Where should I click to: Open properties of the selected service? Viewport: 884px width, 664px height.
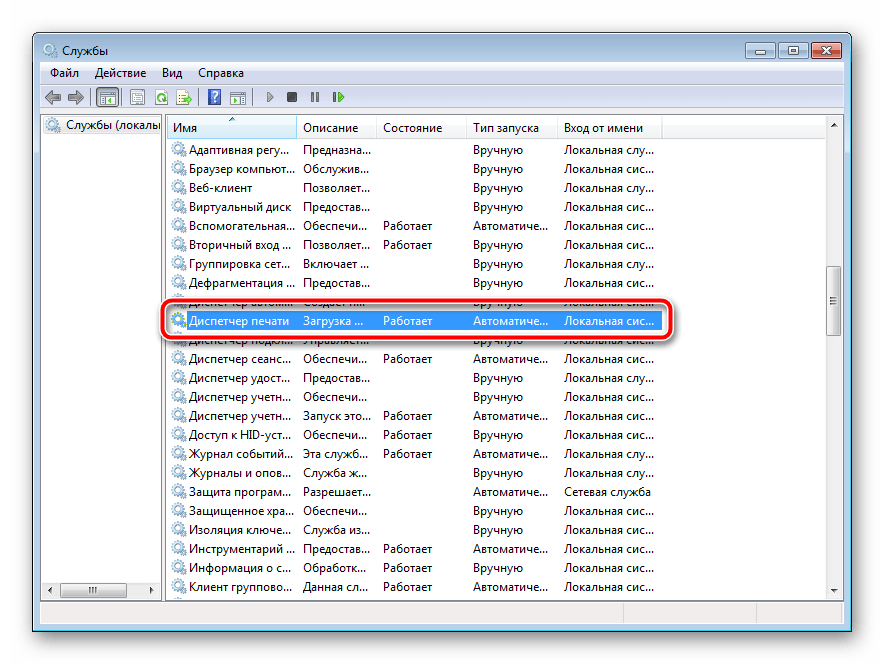tap(136, 97)
